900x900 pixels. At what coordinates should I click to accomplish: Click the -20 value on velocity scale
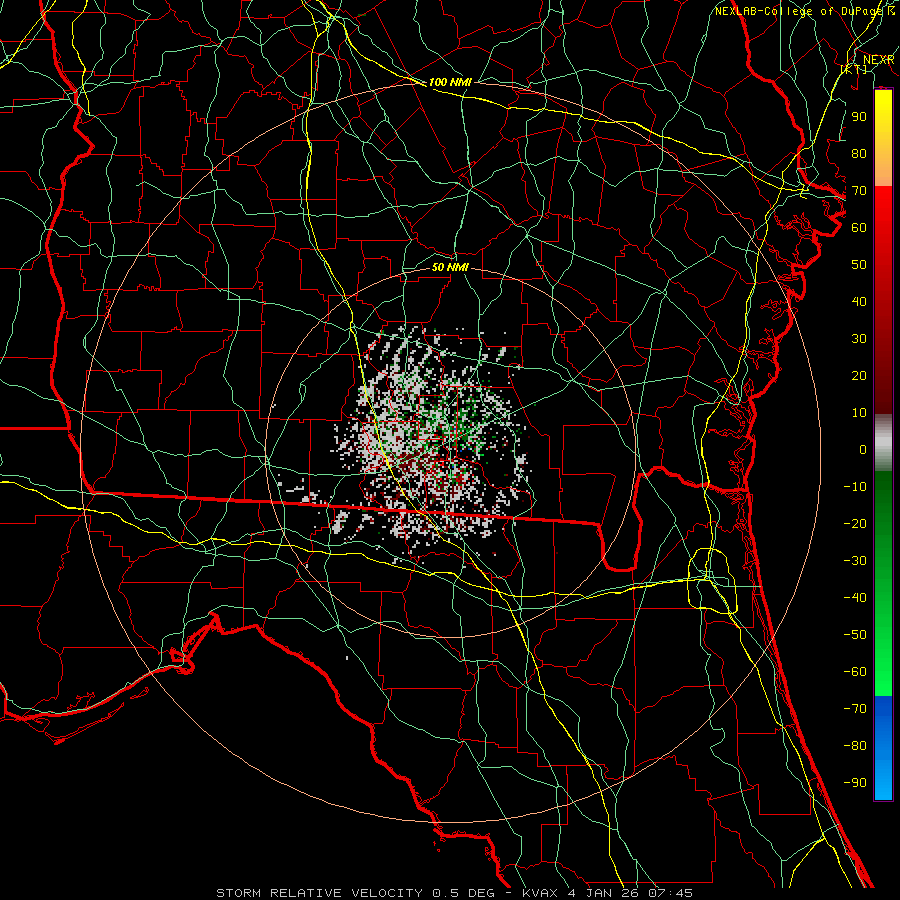pyautogui.click(x=855, y=524)
